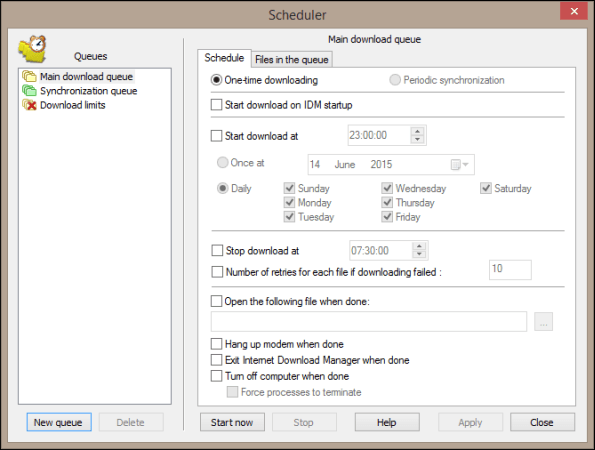Toggle the Friday checkbox
Viewport: 595px width, 450px height.
tap(387, 217)
